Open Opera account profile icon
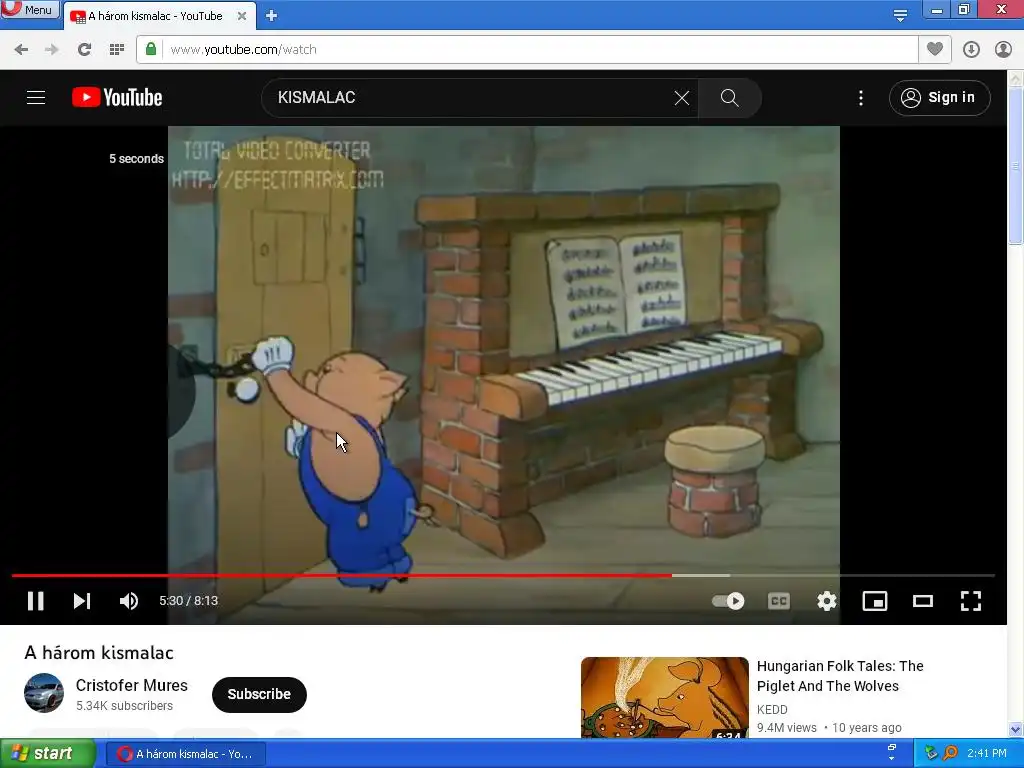Image resolution: width=1024 pixels, height=768 pixels. (x=1003, y=50)
